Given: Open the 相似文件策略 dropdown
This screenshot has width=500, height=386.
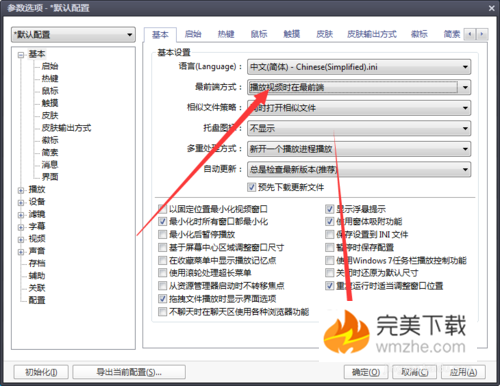Looking at the screenshot, I should [359, 108].
